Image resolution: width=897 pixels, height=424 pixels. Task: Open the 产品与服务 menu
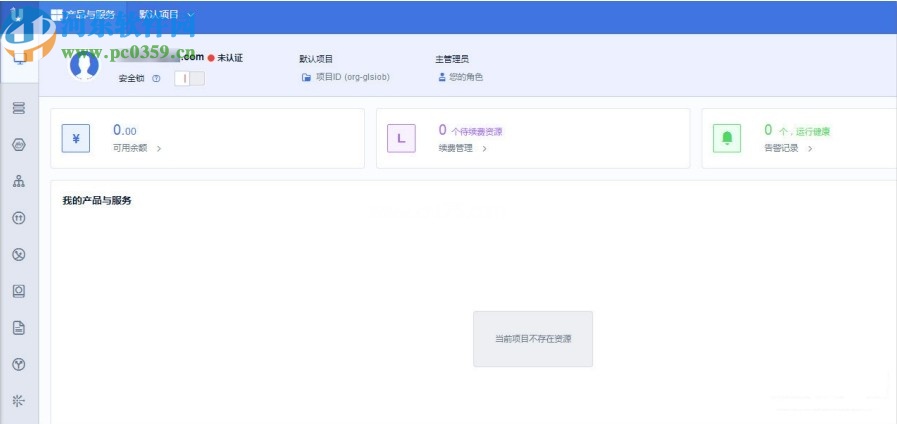tap(83, 15)
